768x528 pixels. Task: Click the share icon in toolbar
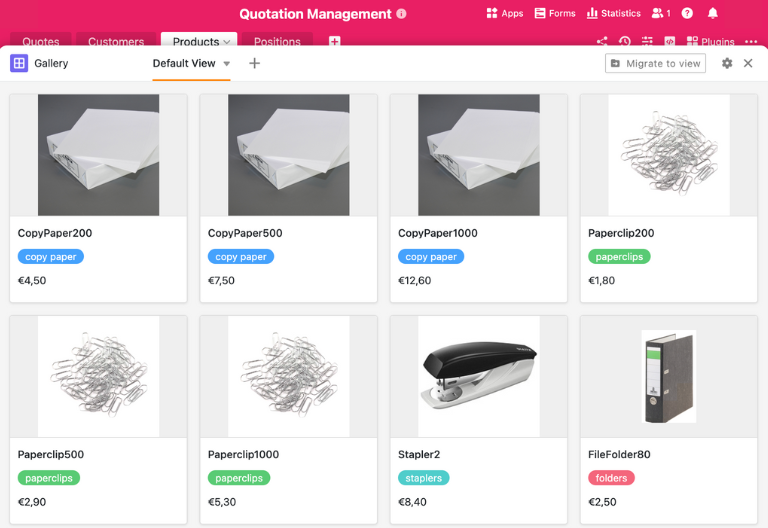[601, 42]
